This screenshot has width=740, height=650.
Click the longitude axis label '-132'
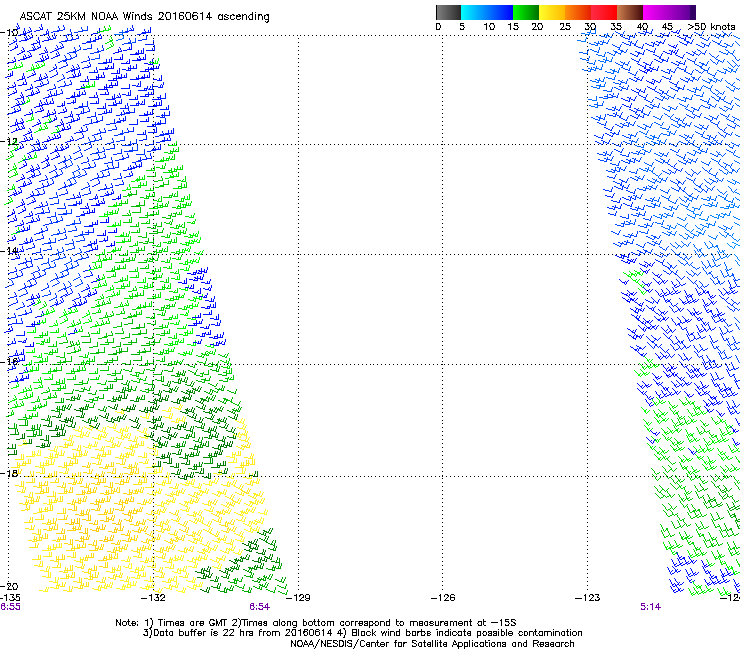tap(153, 598)
